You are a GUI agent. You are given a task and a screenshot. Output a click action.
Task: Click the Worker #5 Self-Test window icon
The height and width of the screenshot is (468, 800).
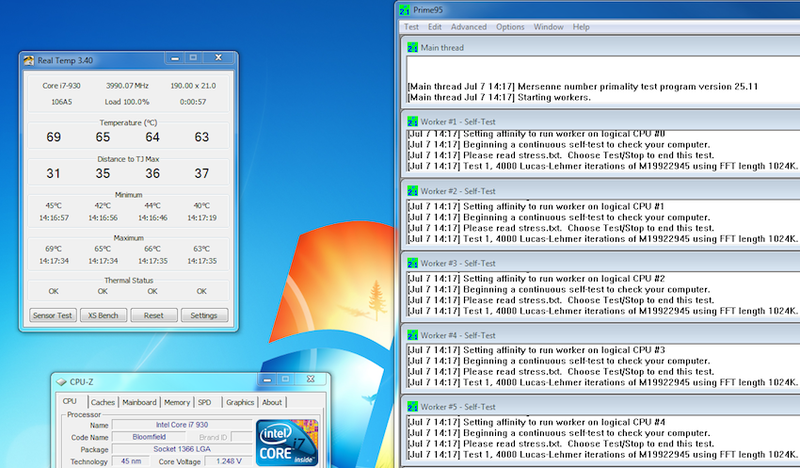[412, 407]
